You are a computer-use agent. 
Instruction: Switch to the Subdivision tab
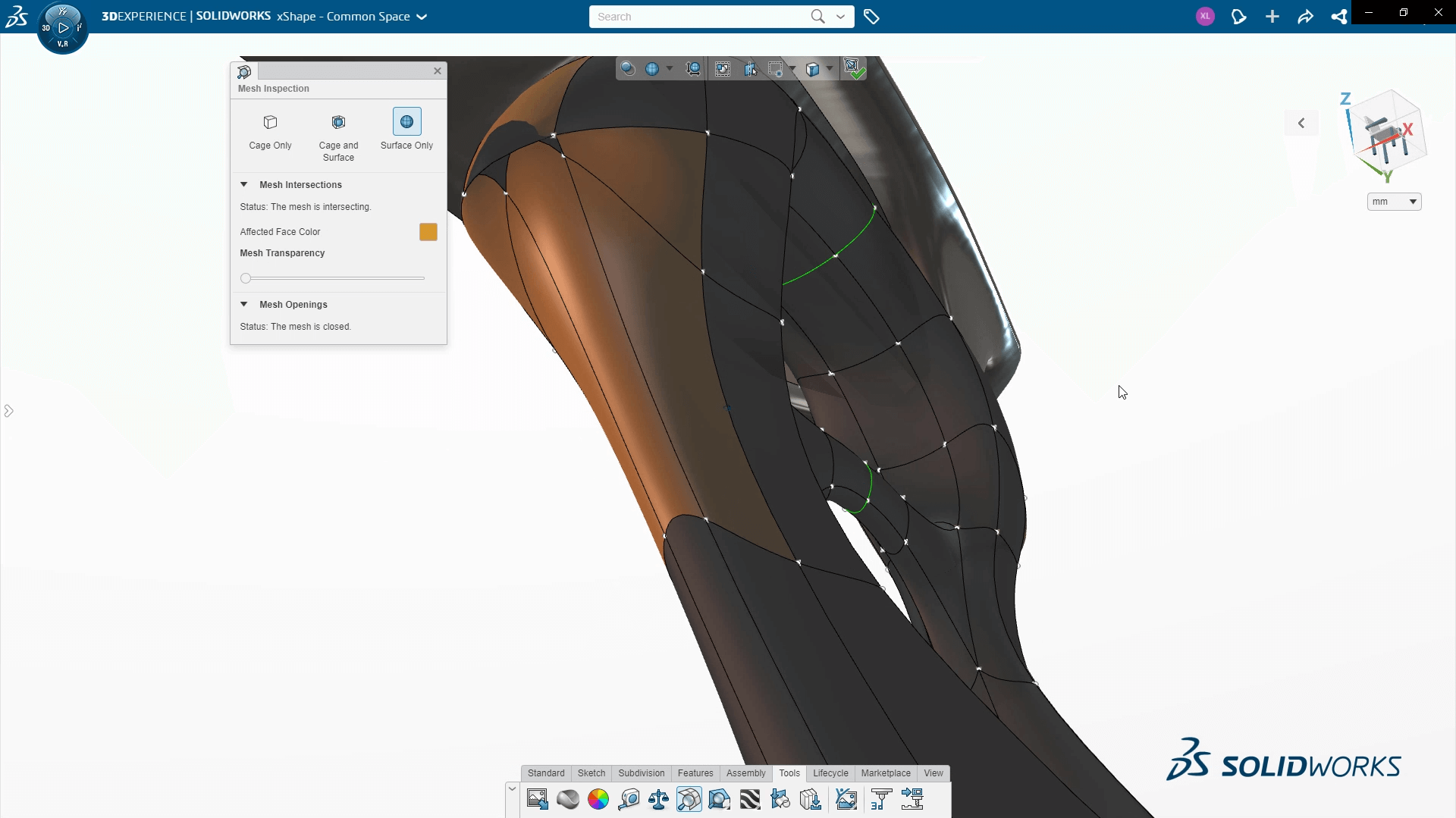[641, 773]
